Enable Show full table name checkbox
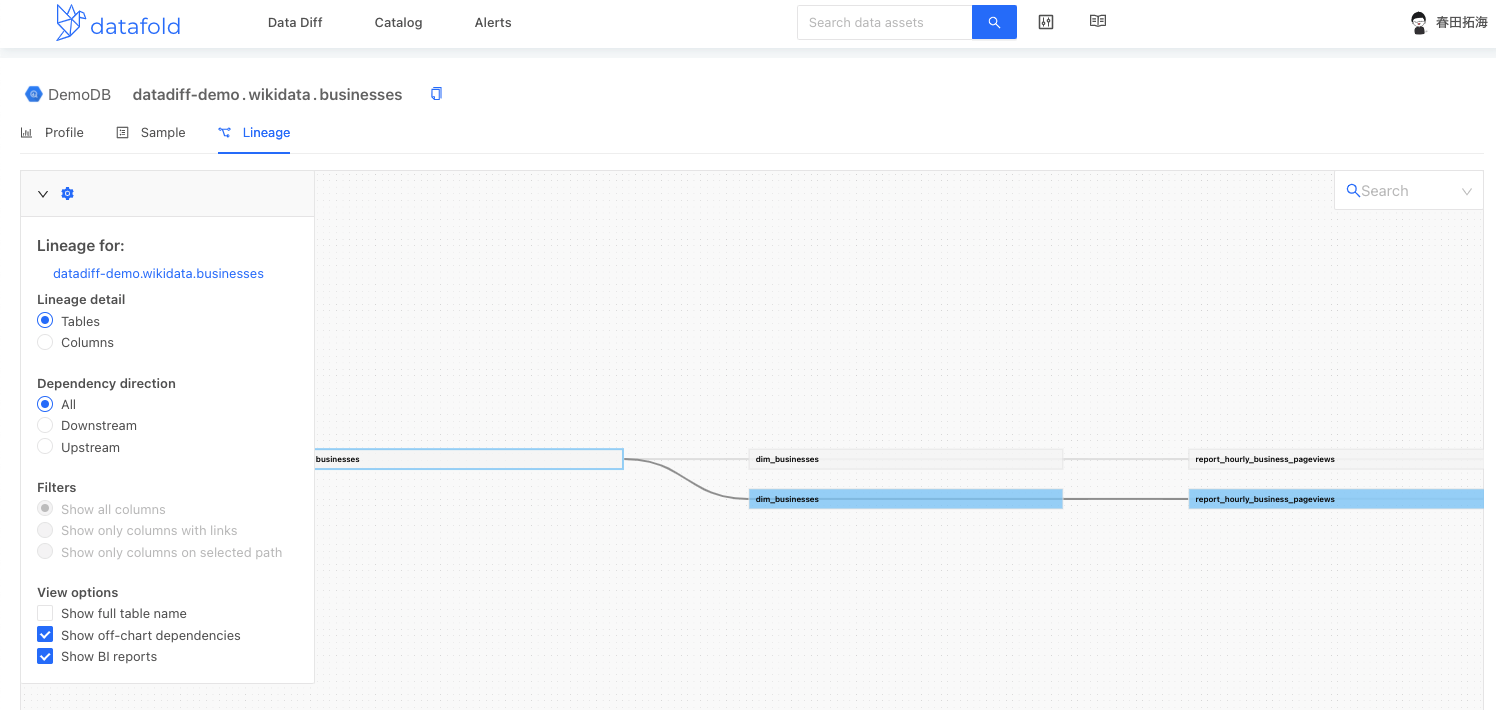 pos(45,613)
